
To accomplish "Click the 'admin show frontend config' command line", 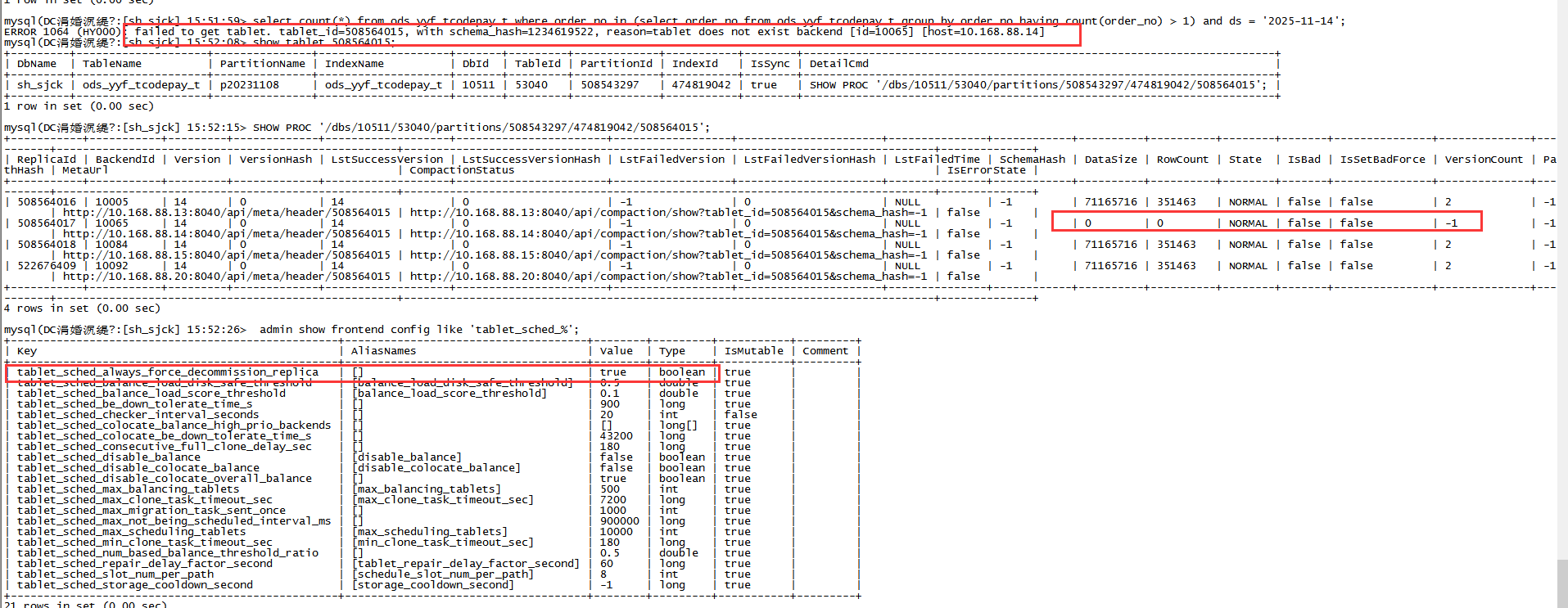I will pyautogui.click(x=418, y=330).
